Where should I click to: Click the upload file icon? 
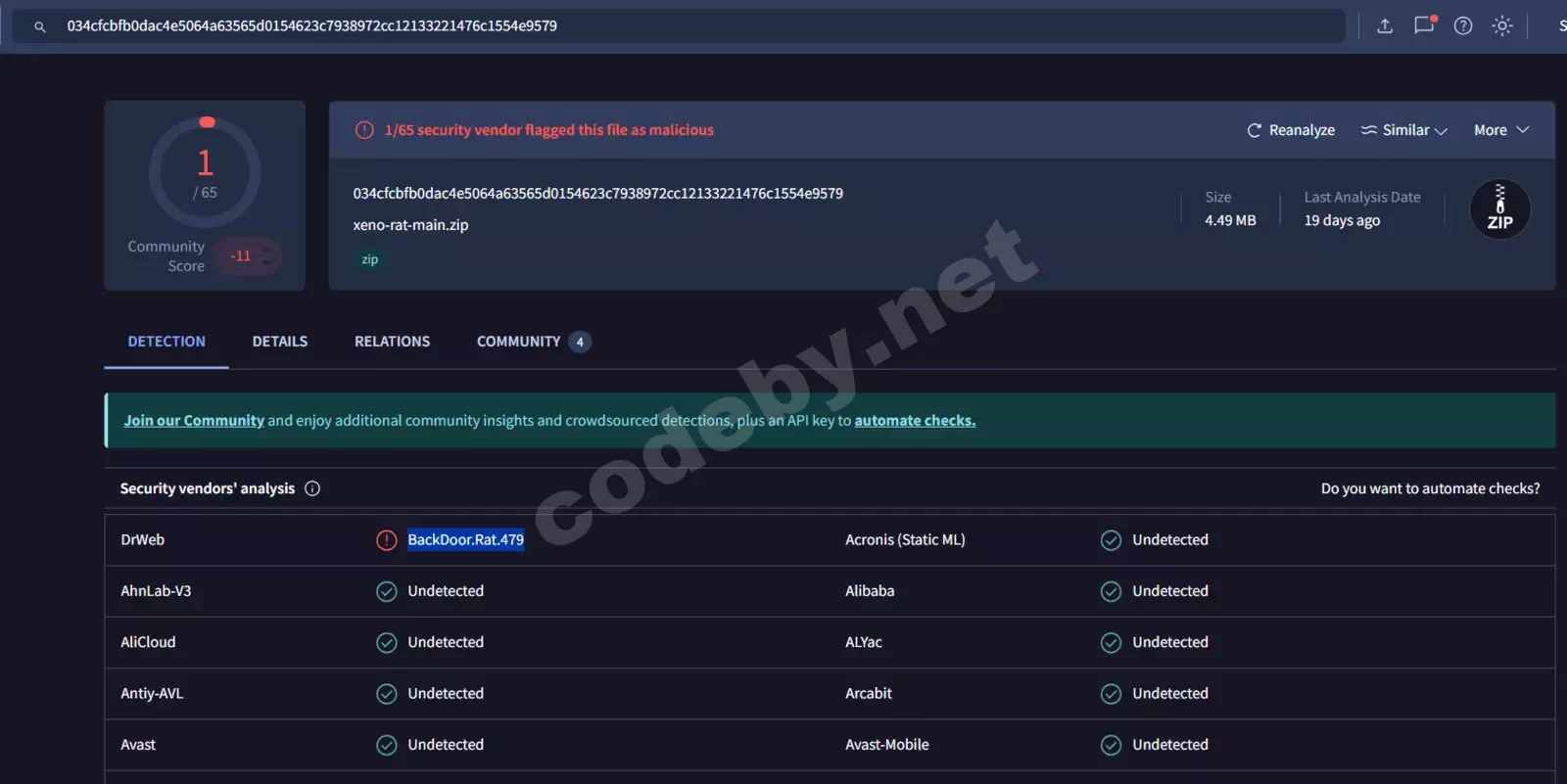click(1385, 26)
